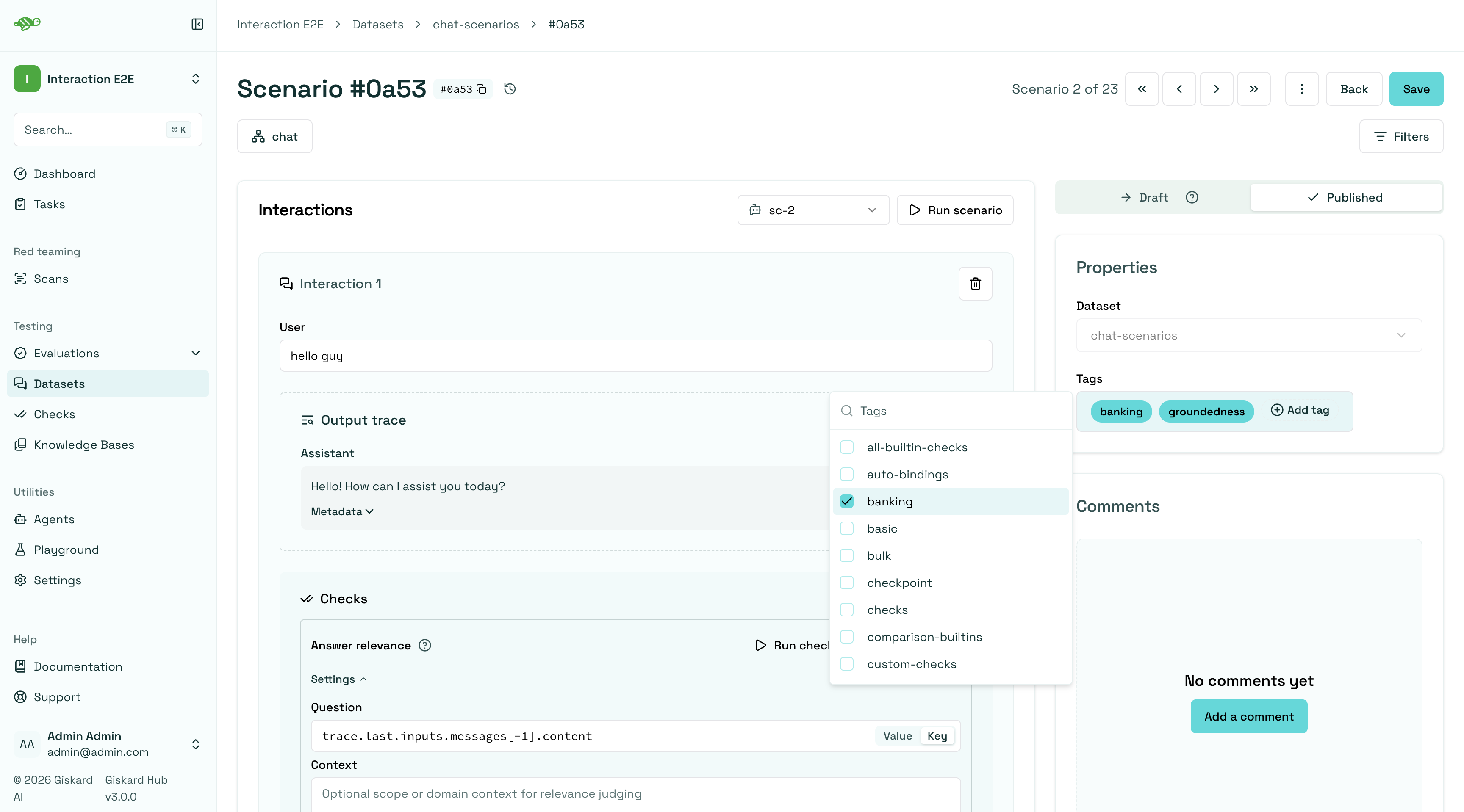Uncheck the banking tag

coord(847,501)
